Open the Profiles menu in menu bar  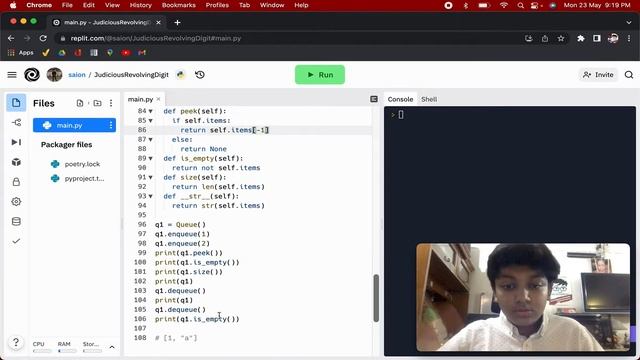tap(217, 5)
